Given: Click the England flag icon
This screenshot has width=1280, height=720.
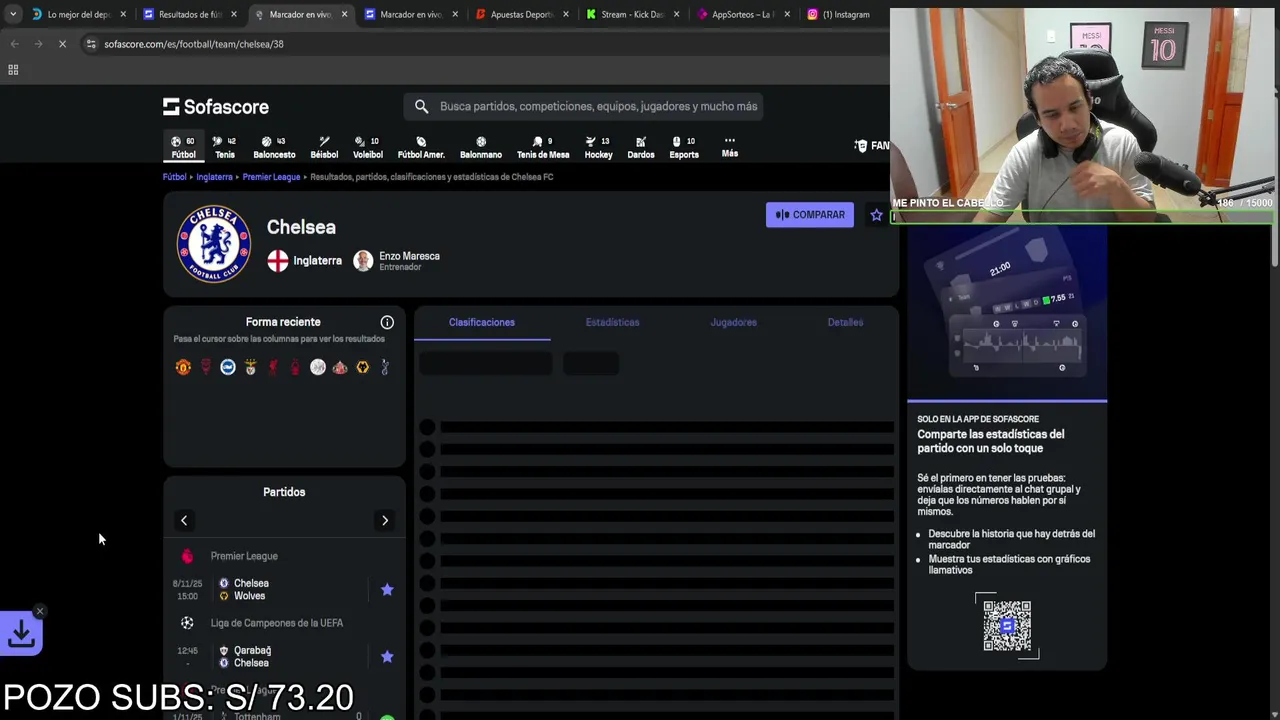Looking at the screenshot, I should tap(278, 261).
